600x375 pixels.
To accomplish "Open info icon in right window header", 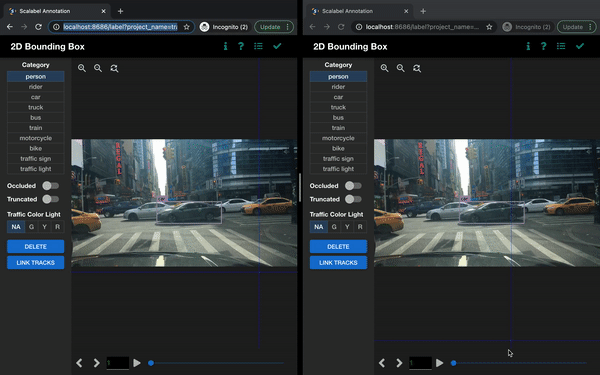I will pos(528,46).
